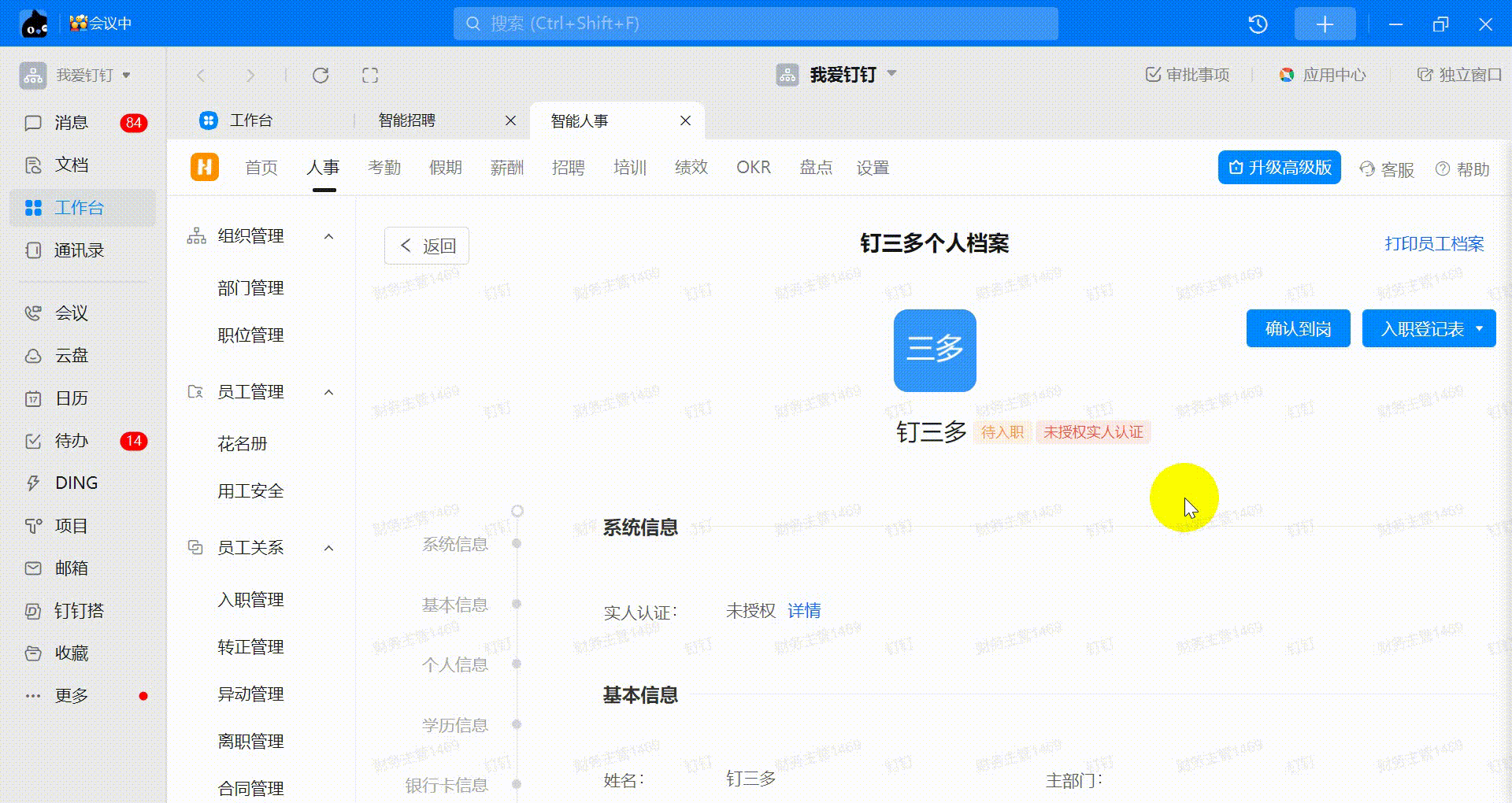Click the fullscreen expand icon
The image size is (1512, 803).
tap(370, 76)
